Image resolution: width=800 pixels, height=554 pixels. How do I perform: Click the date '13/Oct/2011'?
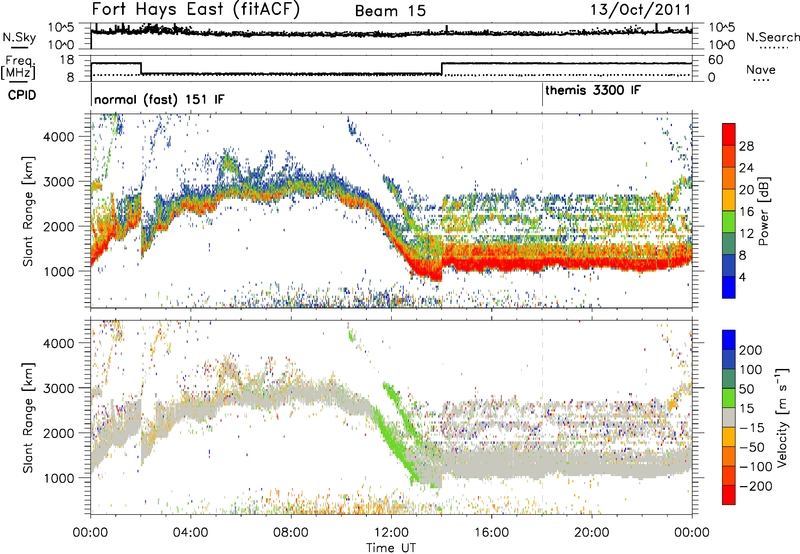pyautogui.click(x=640, y=10)
